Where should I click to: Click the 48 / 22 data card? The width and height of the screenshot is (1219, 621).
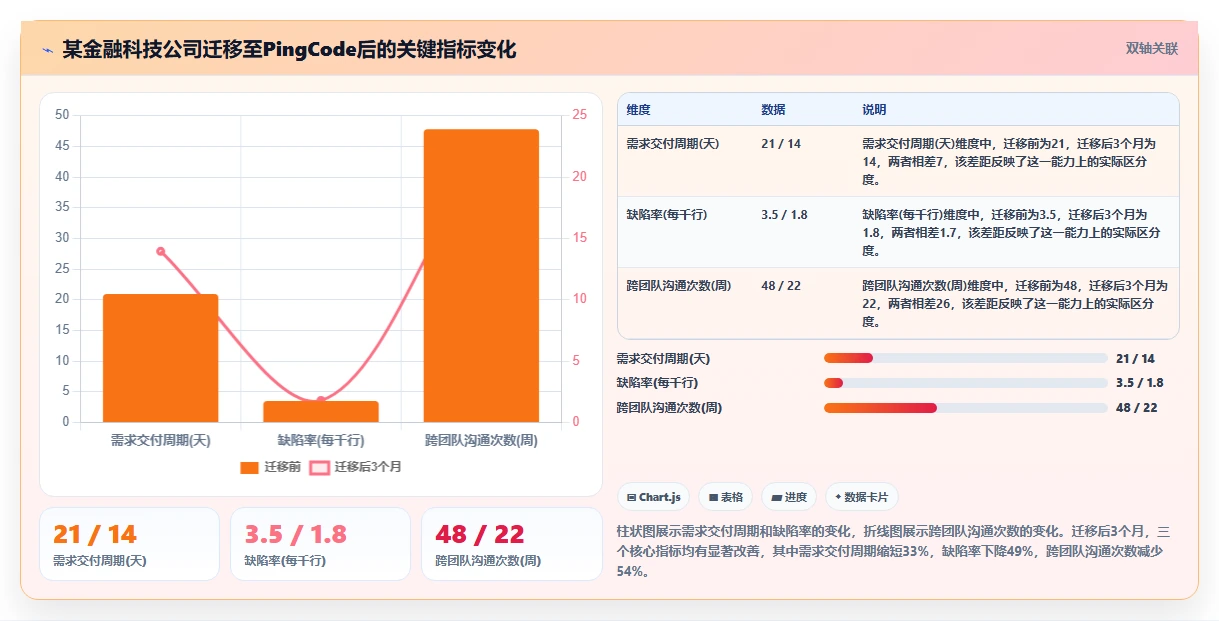pos(512,544)
